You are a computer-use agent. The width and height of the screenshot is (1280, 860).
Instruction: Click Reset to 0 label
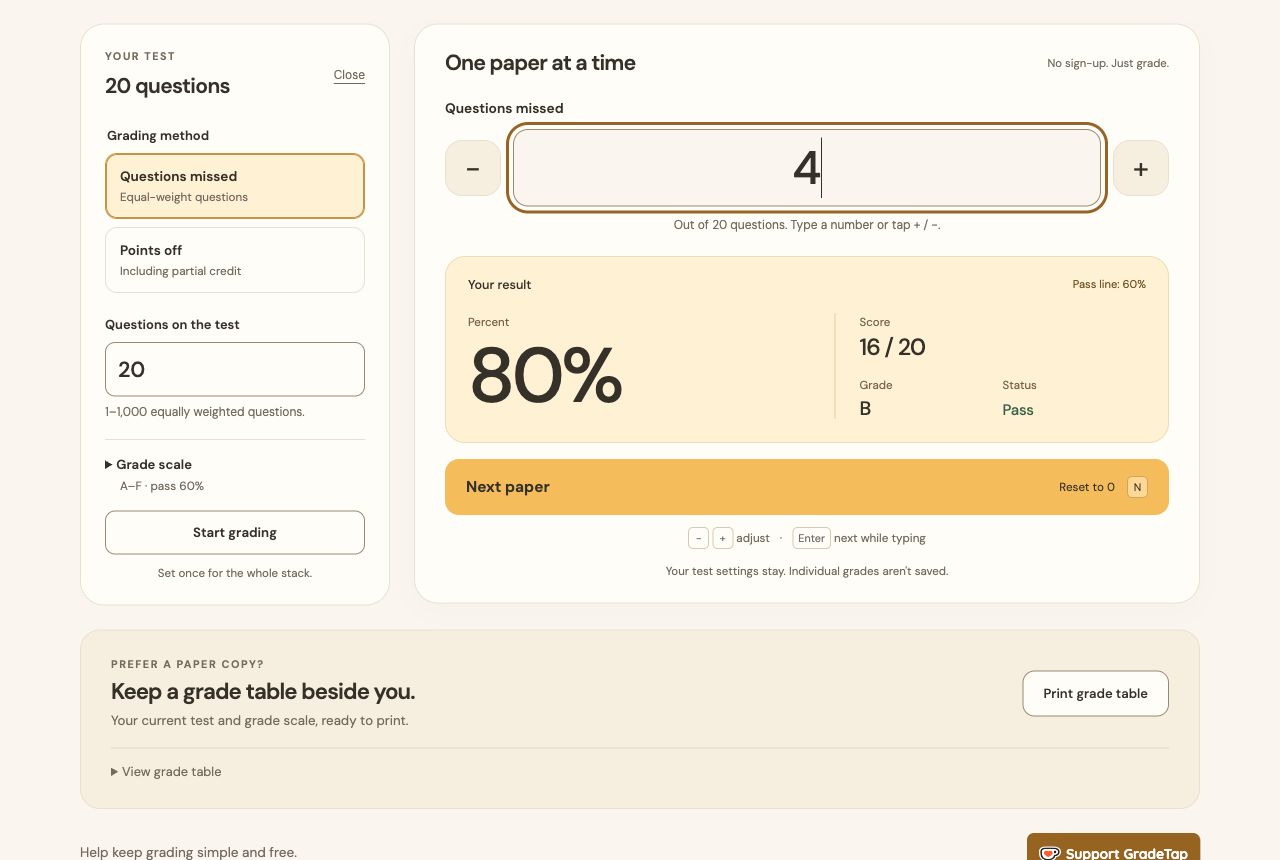tap(1087, 487)
